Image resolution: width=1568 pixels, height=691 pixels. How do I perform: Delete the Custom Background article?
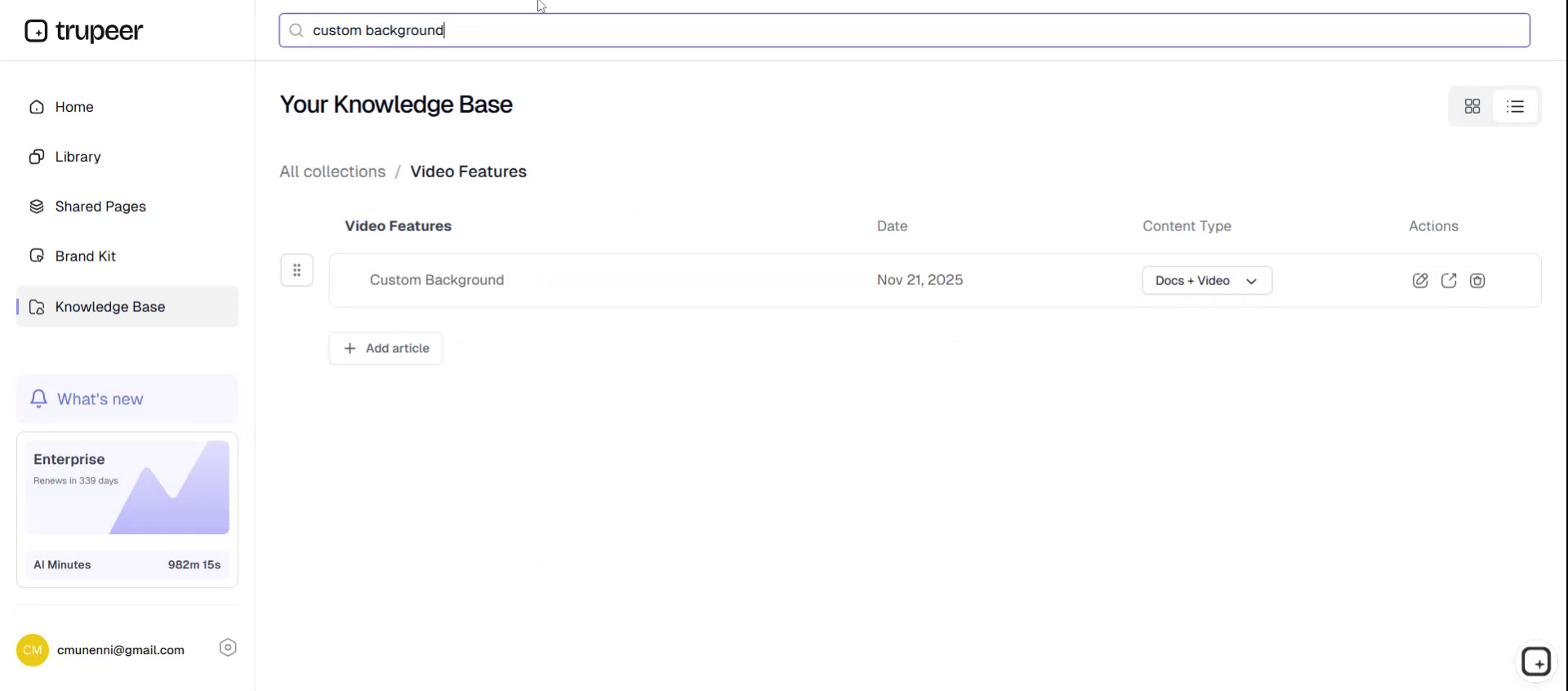(x=1477, y=280)
